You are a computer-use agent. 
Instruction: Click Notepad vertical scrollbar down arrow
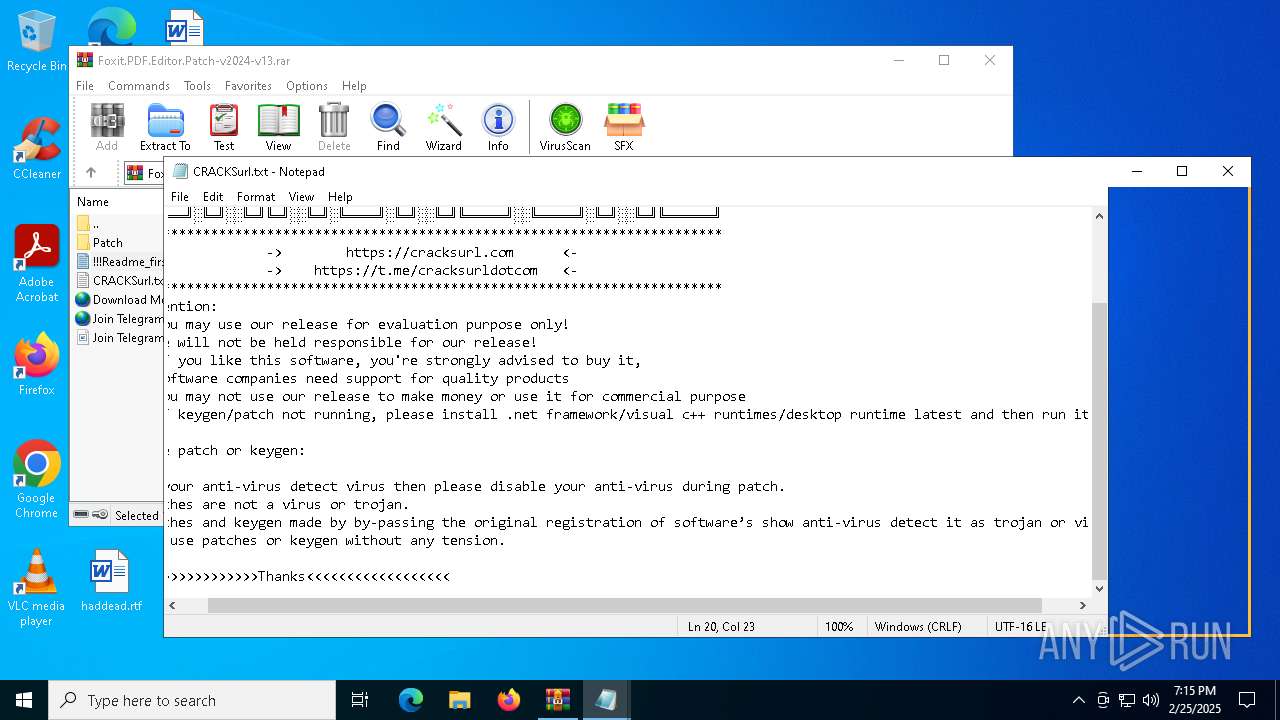[1099, 588]
